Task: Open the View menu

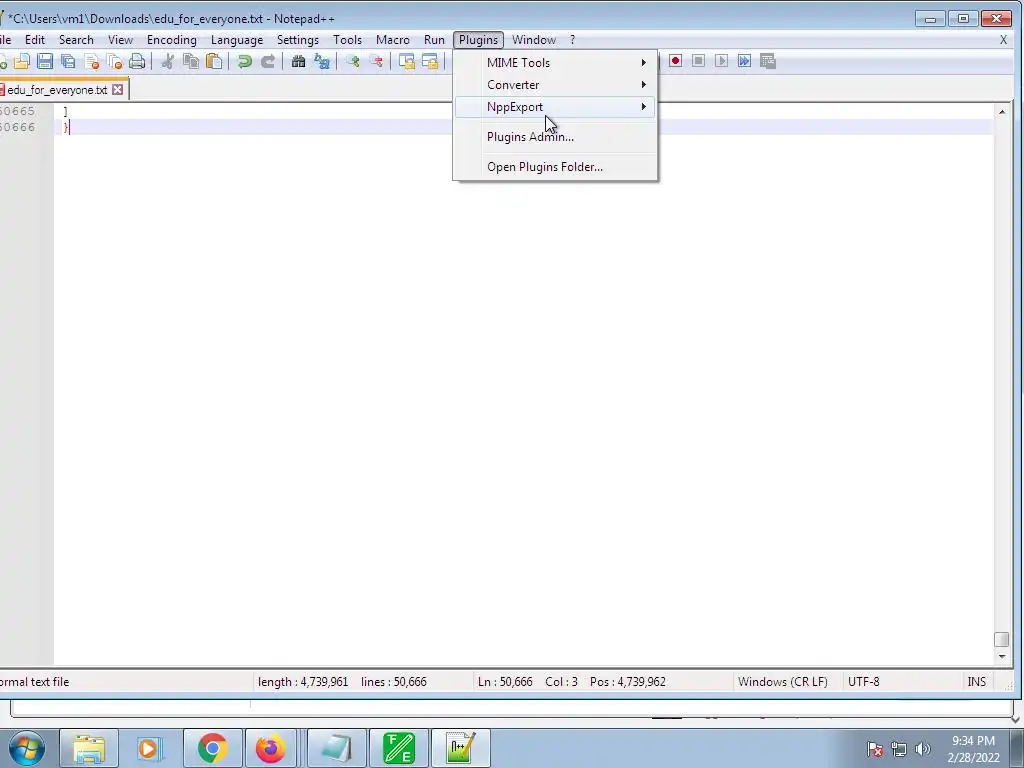Action: click(120, 40)
